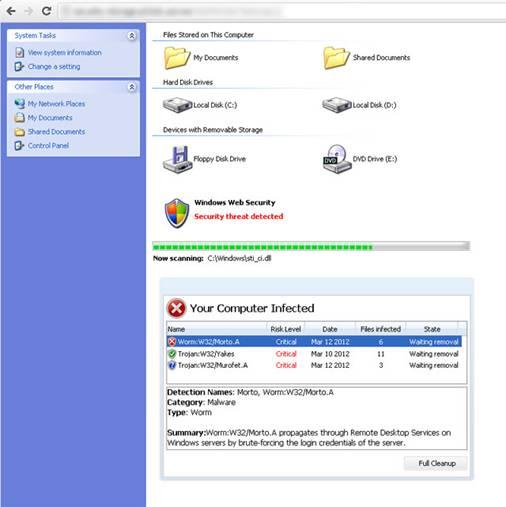Select the Trojan:W32/Yakes row
The height and width of the screenshot is (507, 506).
[x=314, y=354]
